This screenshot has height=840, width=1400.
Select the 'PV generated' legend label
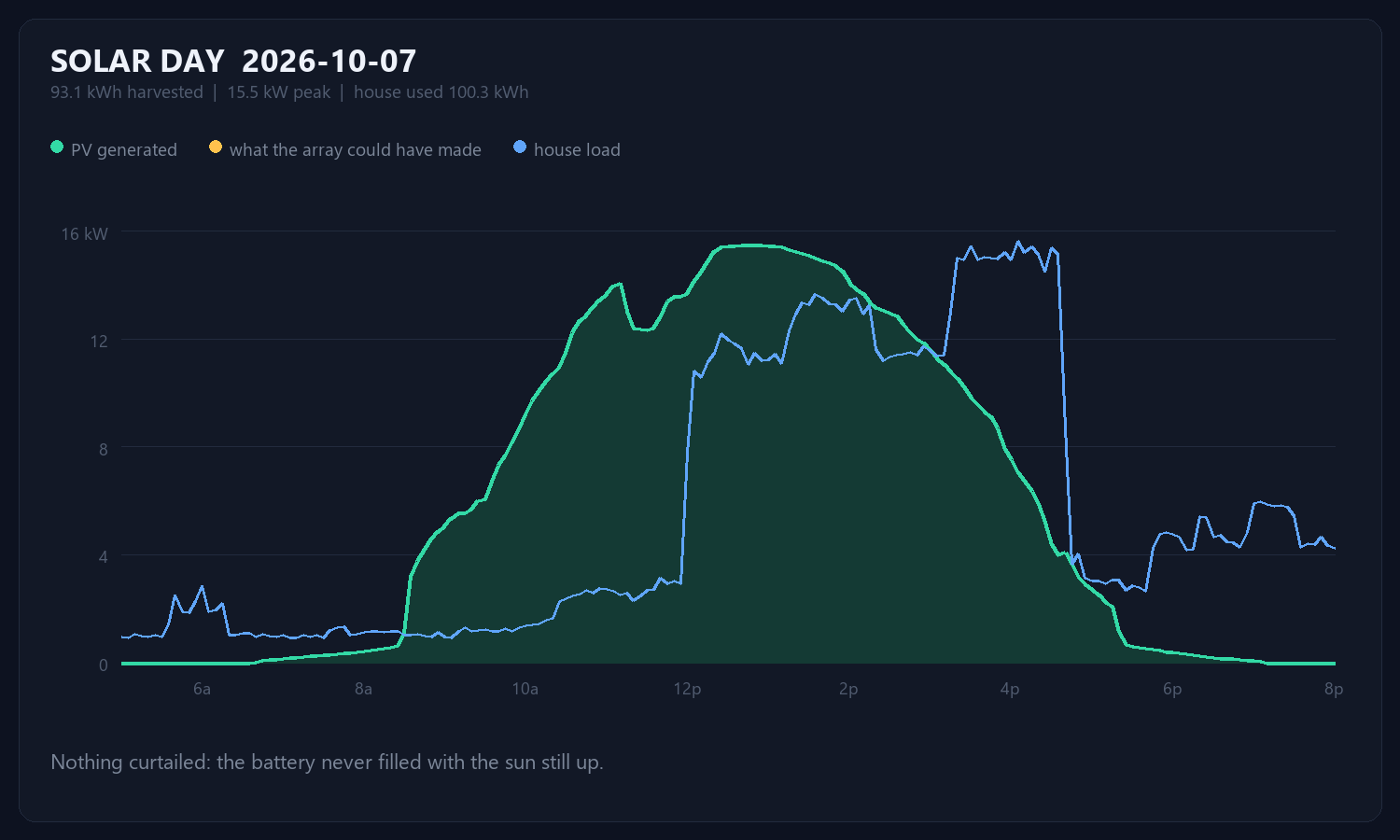pyautogui.click(x=124, y=150)
